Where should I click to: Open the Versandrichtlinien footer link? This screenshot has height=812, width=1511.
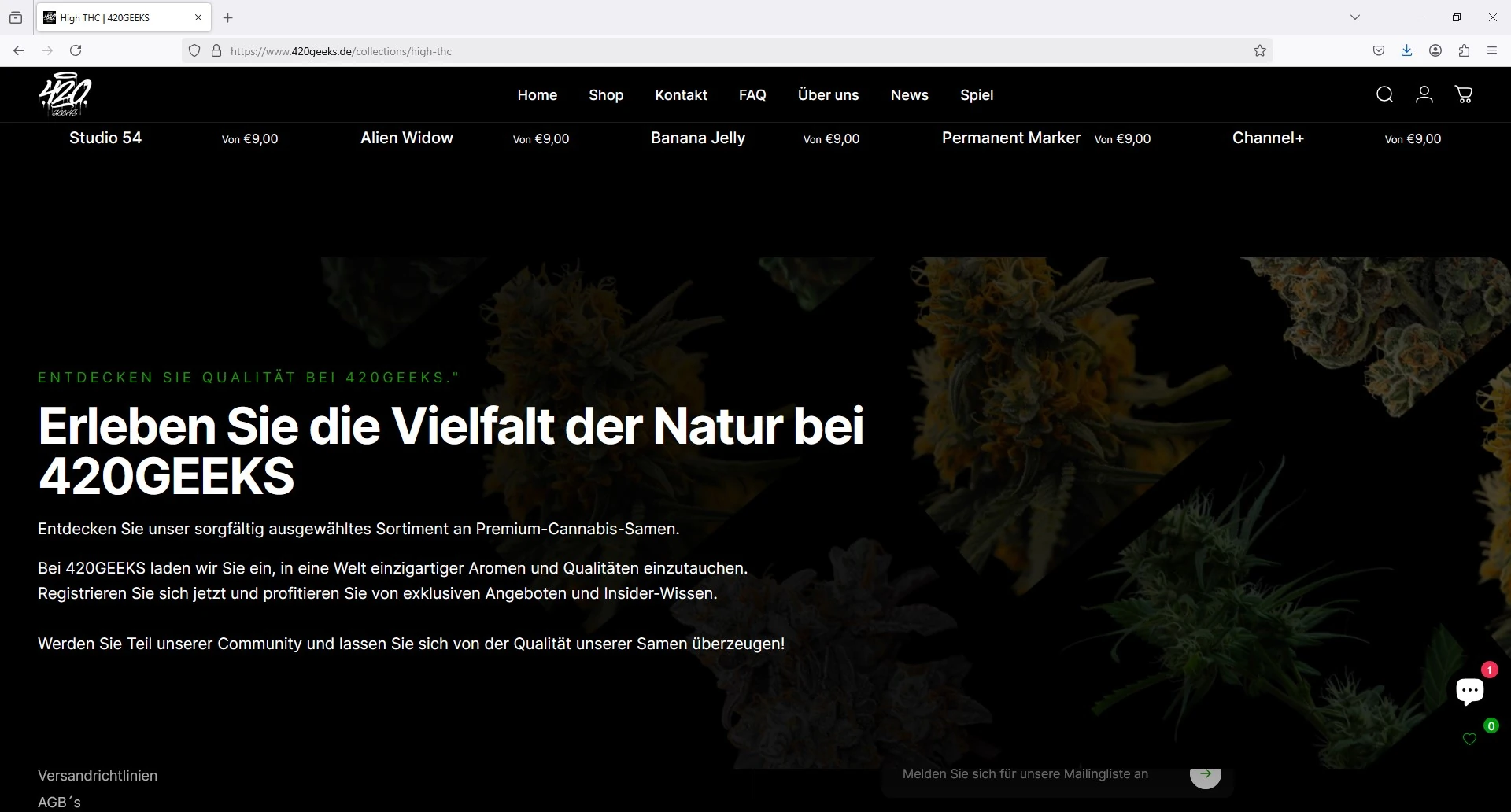coord(98,776)
